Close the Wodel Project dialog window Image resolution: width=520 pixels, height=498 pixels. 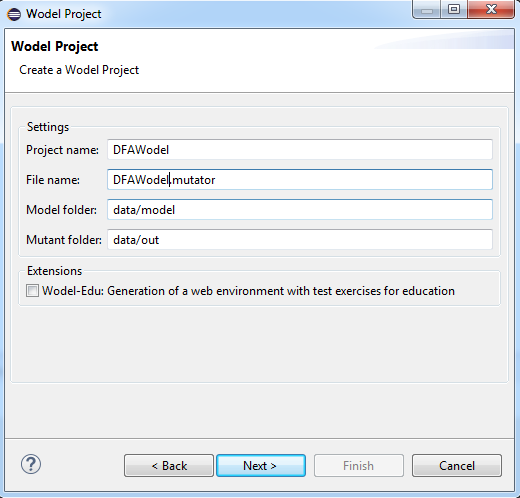click(491, 9)
